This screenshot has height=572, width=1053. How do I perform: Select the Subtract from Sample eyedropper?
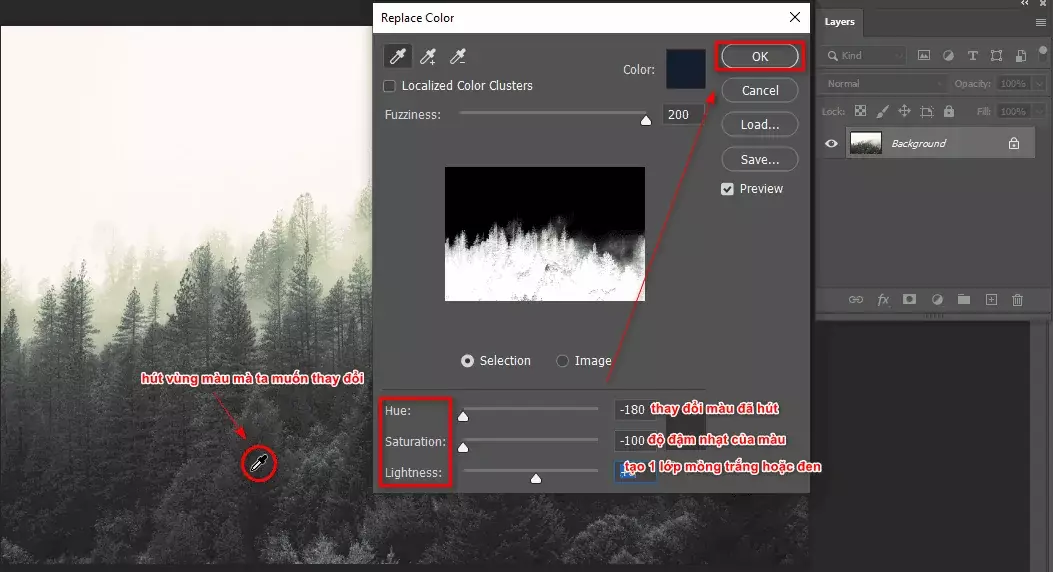click(x=458, y=56)
